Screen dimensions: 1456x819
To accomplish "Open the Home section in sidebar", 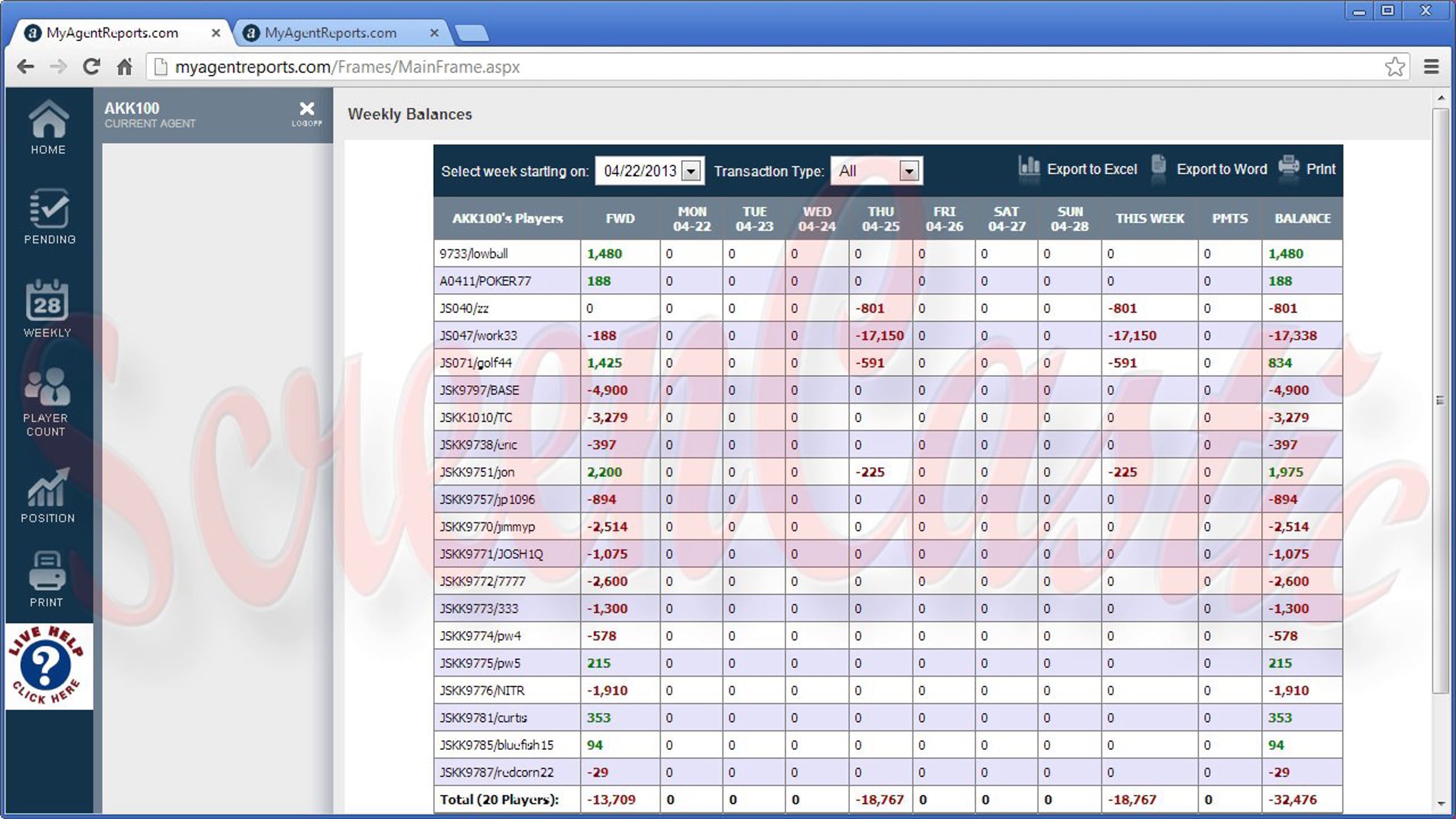I will pos(49,127).
